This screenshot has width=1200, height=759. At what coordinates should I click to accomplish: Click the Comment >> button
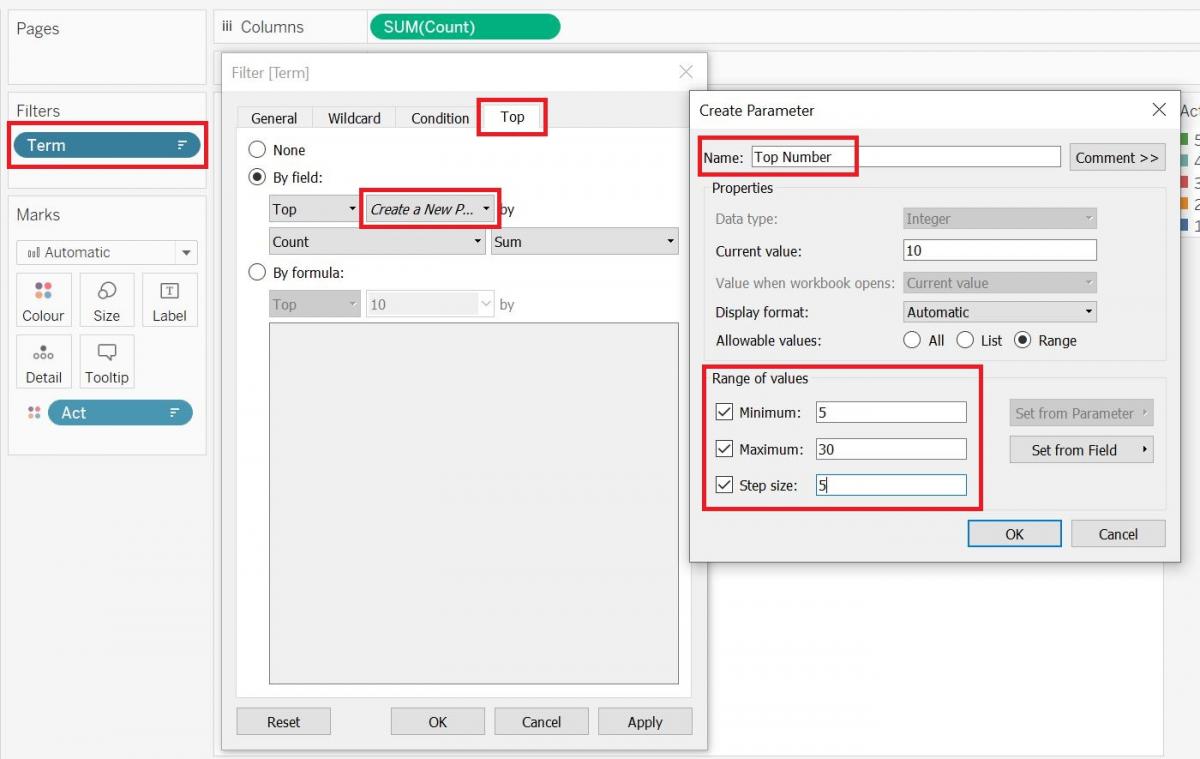(x=1117, y=157)
